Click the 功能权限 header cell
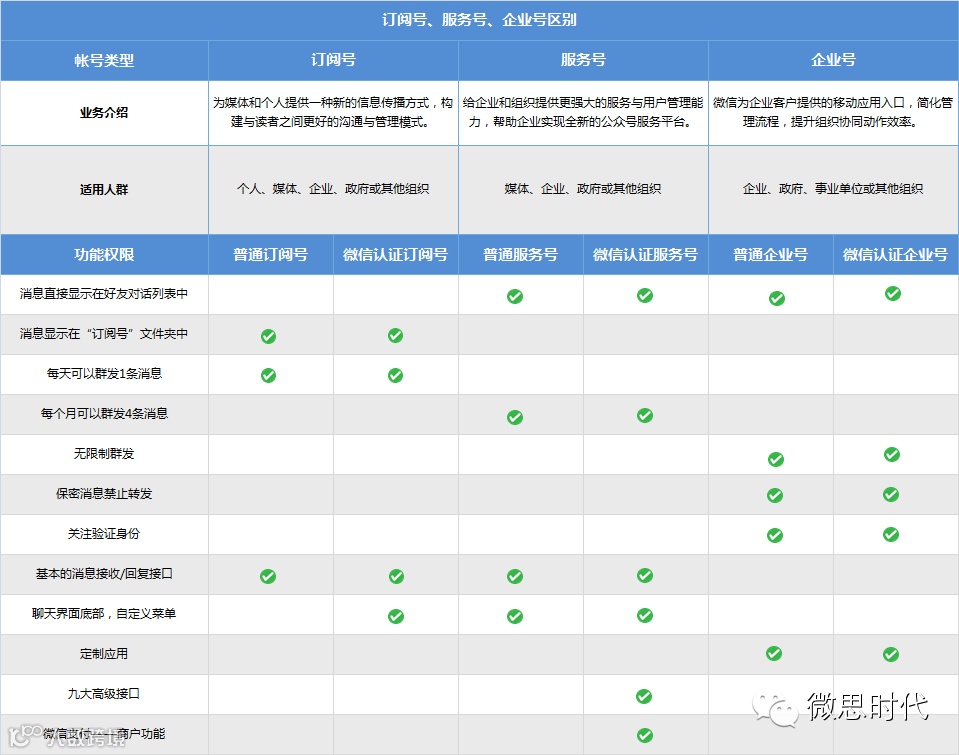 (104, 255)
